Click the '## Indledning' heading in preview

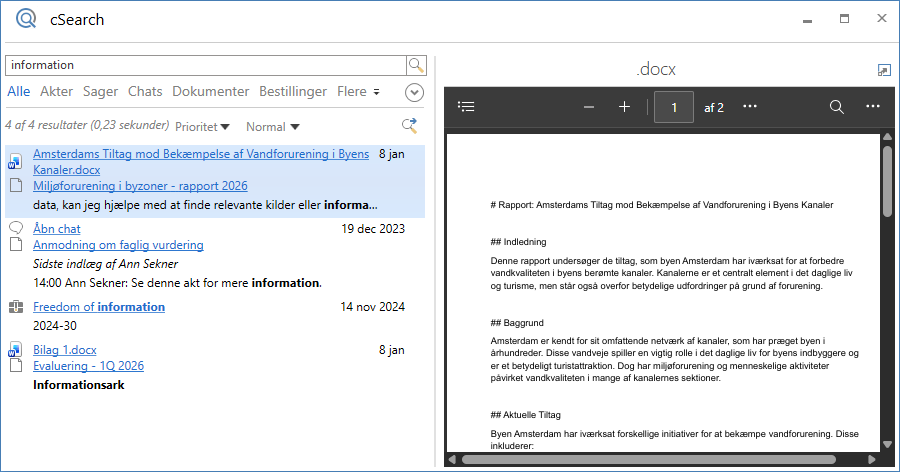pos(518,242)
